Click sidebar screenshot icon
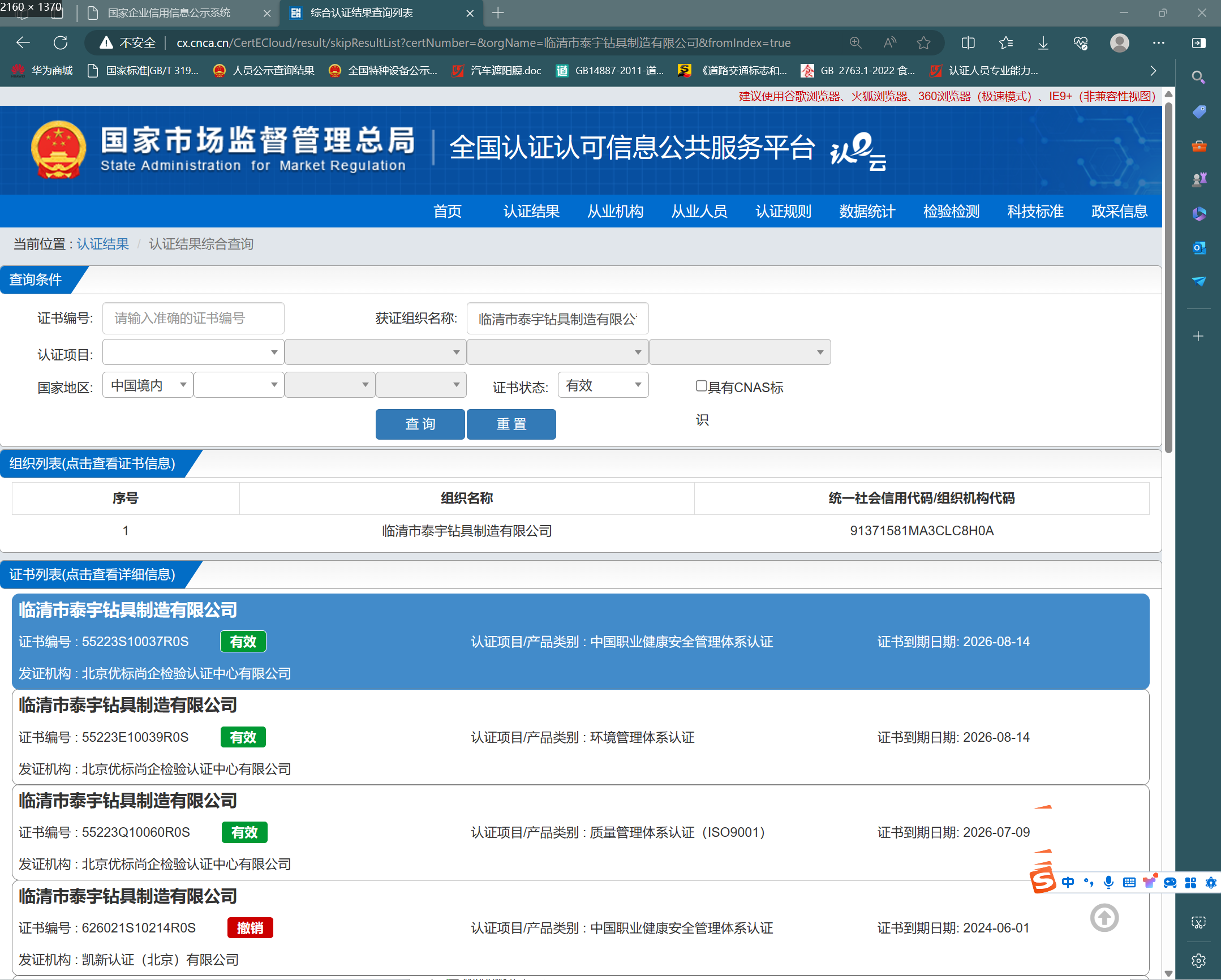 click(1198, 922)
